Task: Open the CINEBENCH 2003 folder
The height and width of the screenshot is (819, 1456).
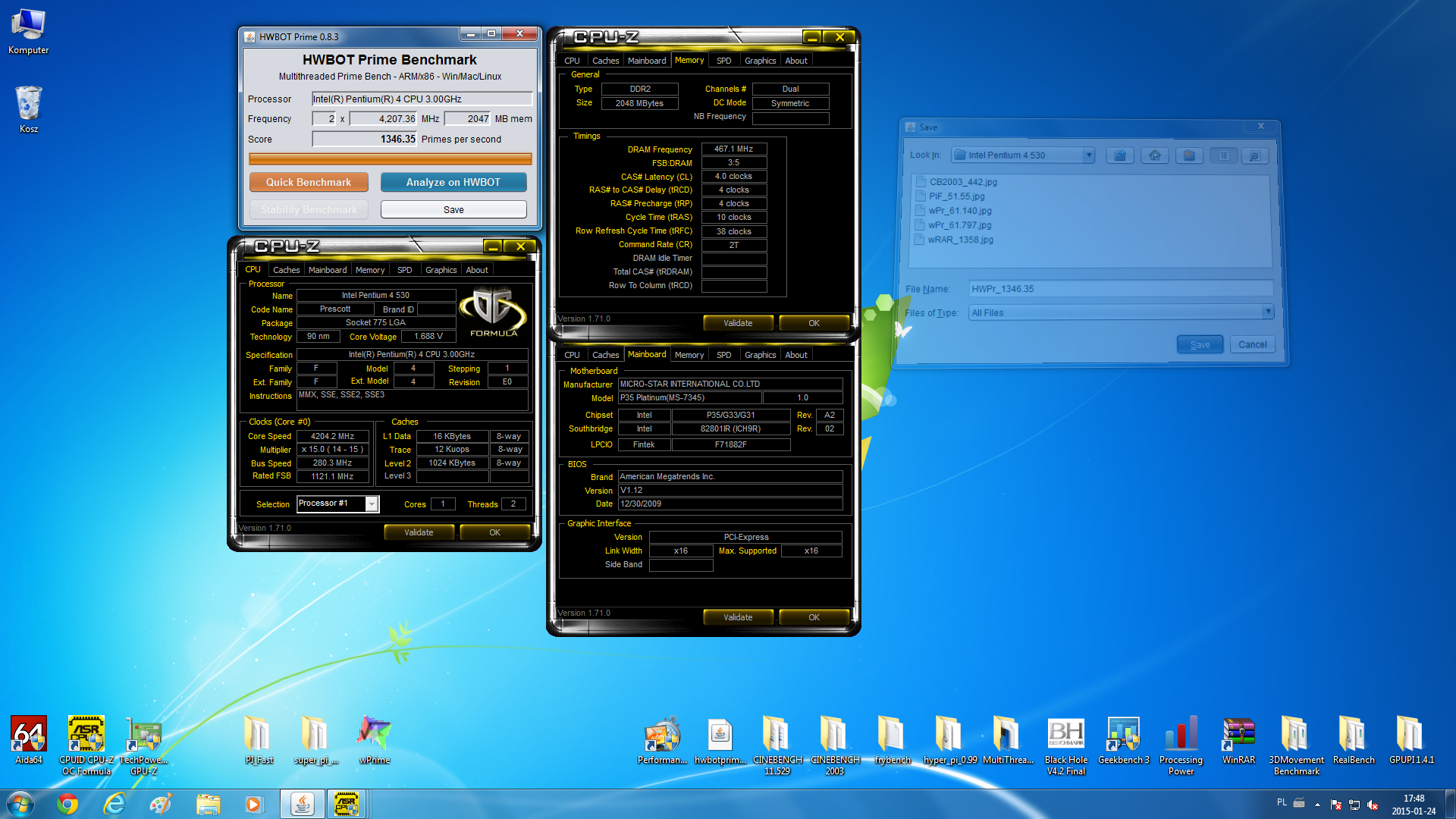Action: coord(835,745)
